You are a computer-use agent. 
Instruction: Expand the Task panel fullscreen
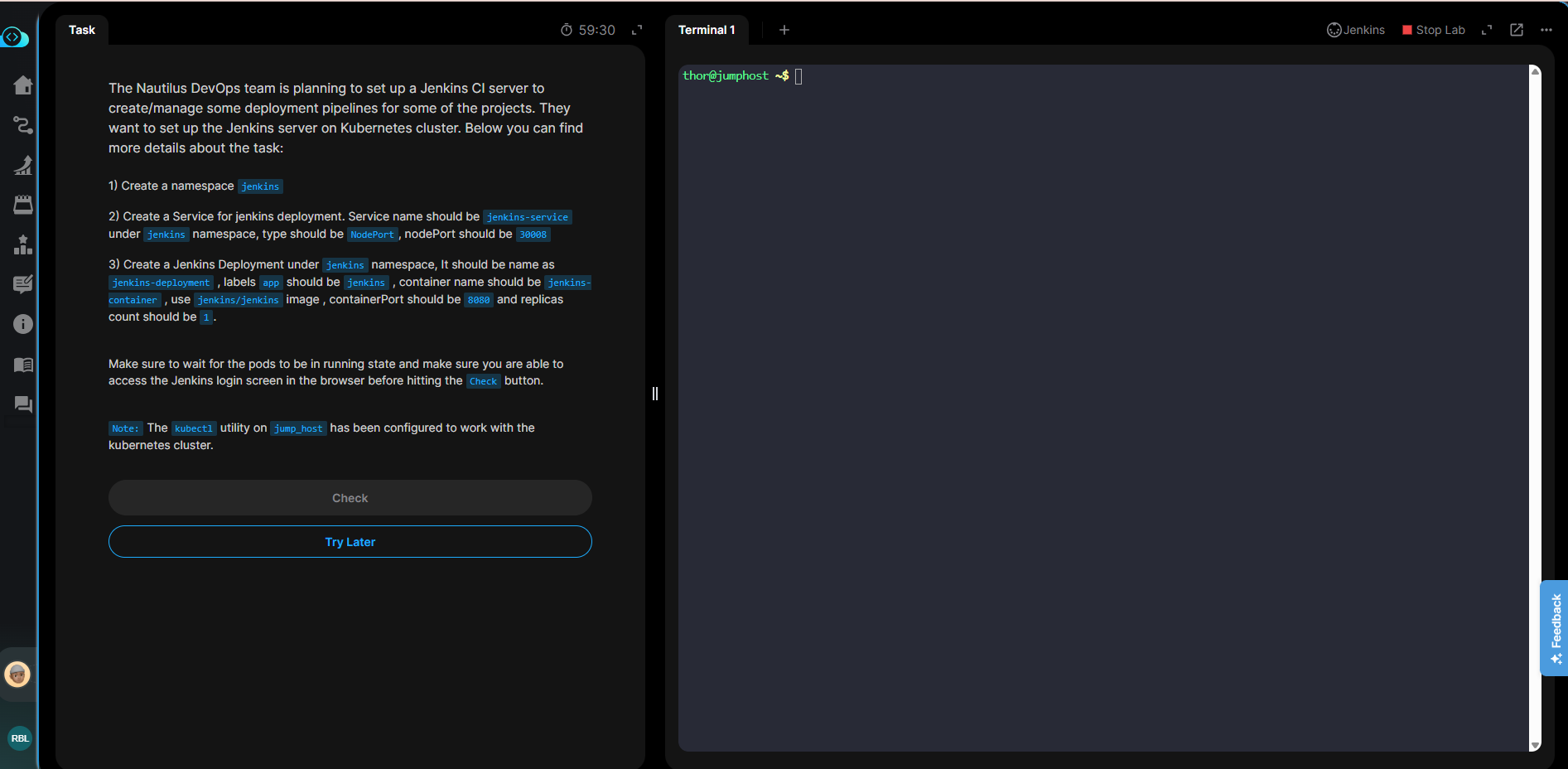(x=637, y=30)
